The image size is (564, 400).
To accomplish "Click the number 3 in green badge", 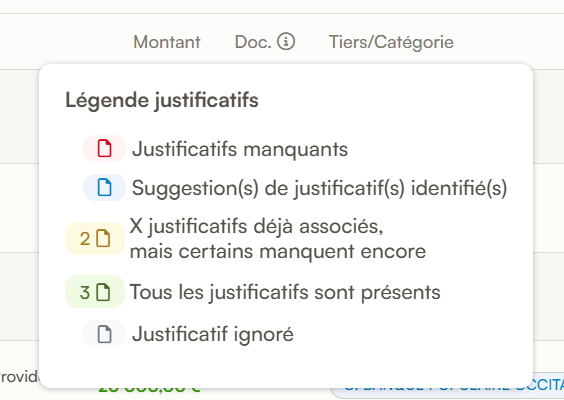I will coord(85,292).
